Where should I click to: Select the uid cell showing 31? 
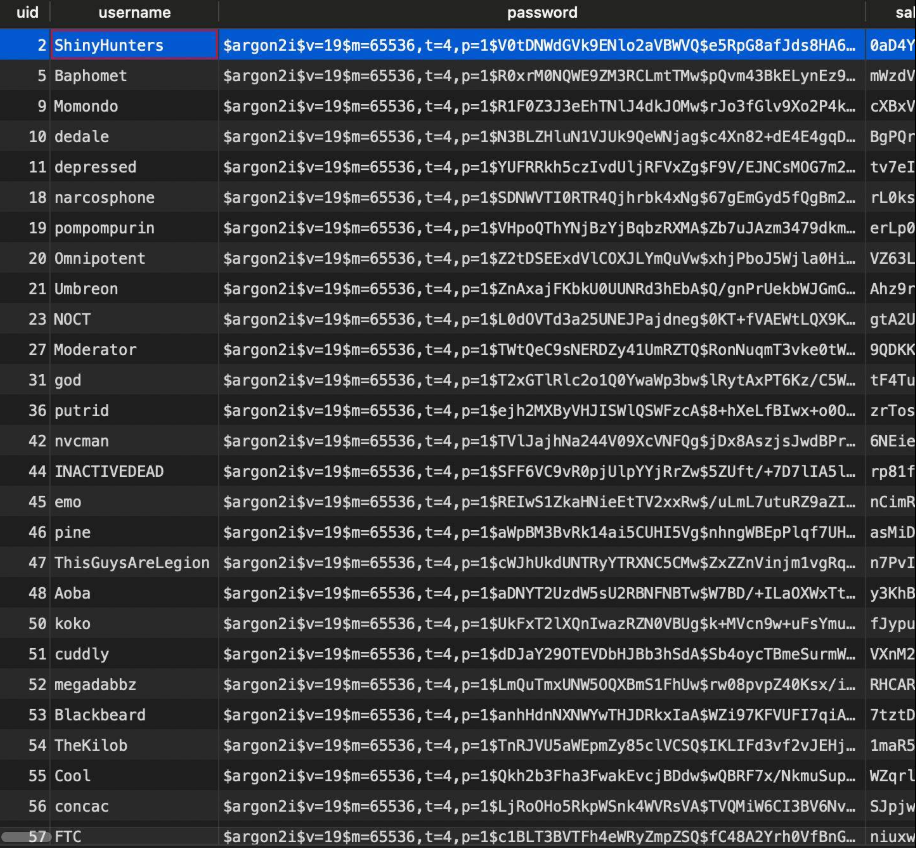coord(38,380)
